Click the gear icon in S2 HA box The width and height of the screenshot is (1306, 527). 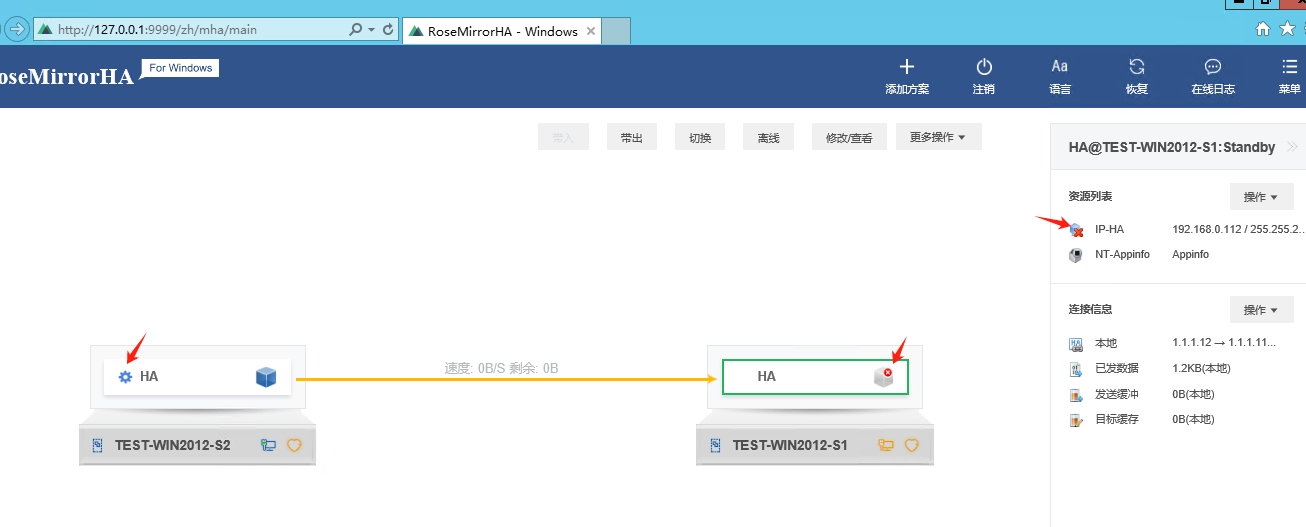pyautogui.click(x=125, y=377)
